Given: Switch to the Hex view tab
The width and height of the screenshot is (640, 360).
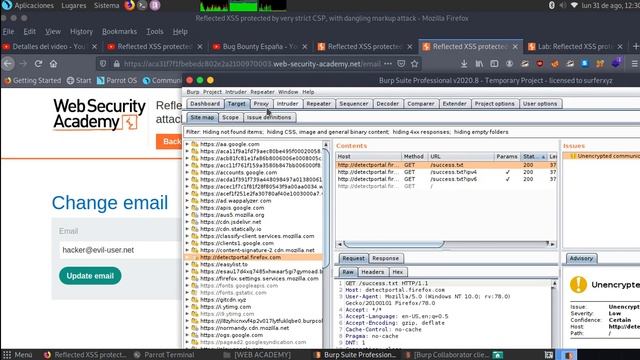Looking at the screenshot, I should point(398,272).
